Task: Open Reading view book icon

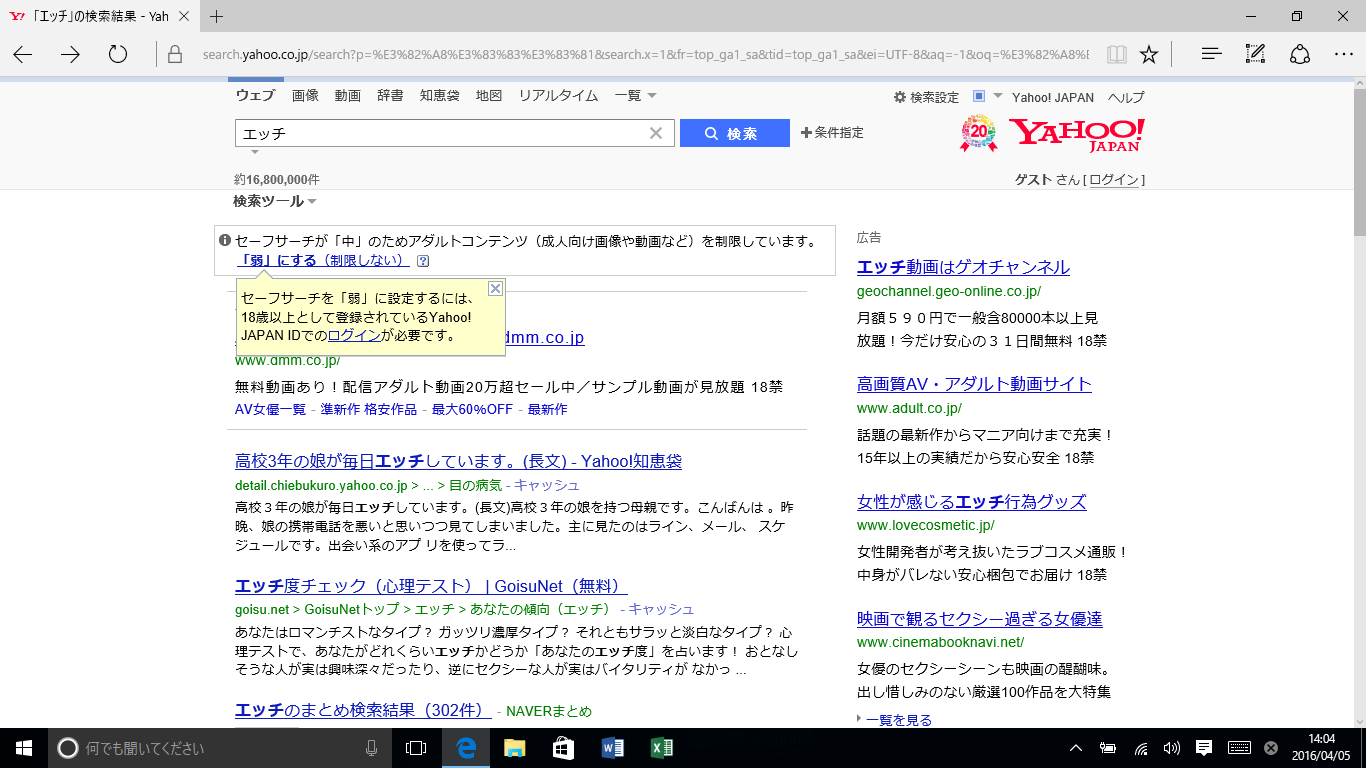Action: click(1116, 54)
